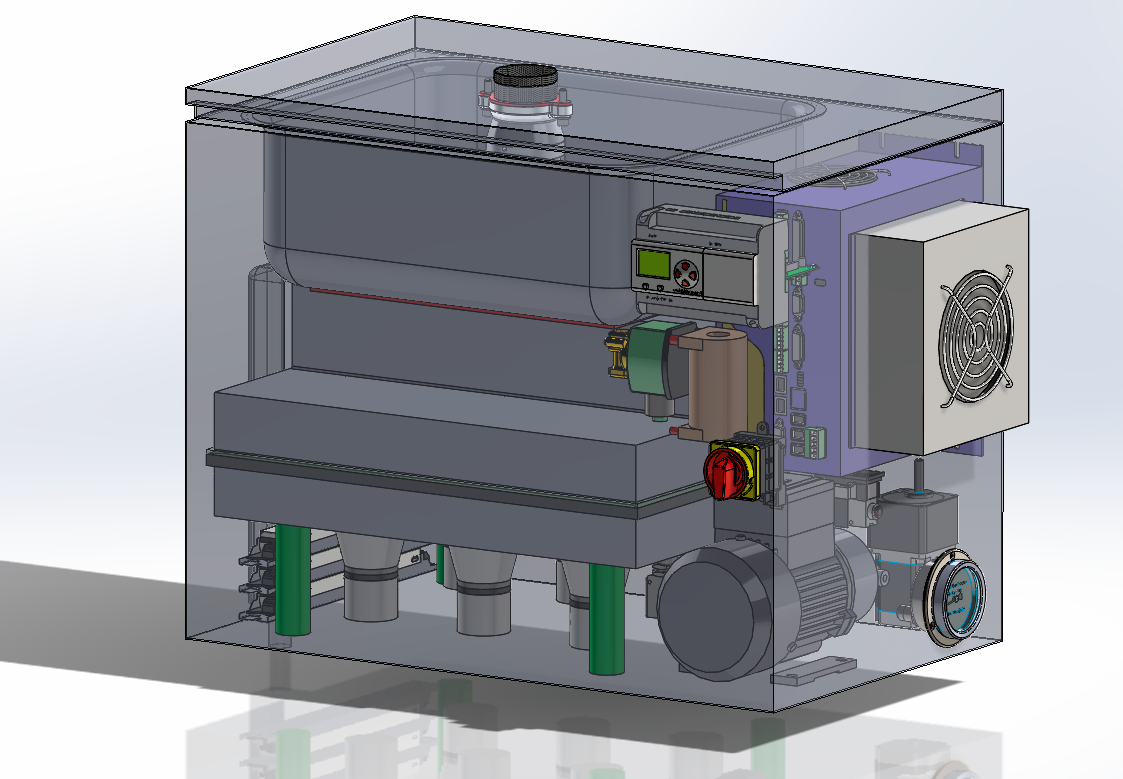
Task: Click the round pressure gauge face
Action: [x=957, y=598]
